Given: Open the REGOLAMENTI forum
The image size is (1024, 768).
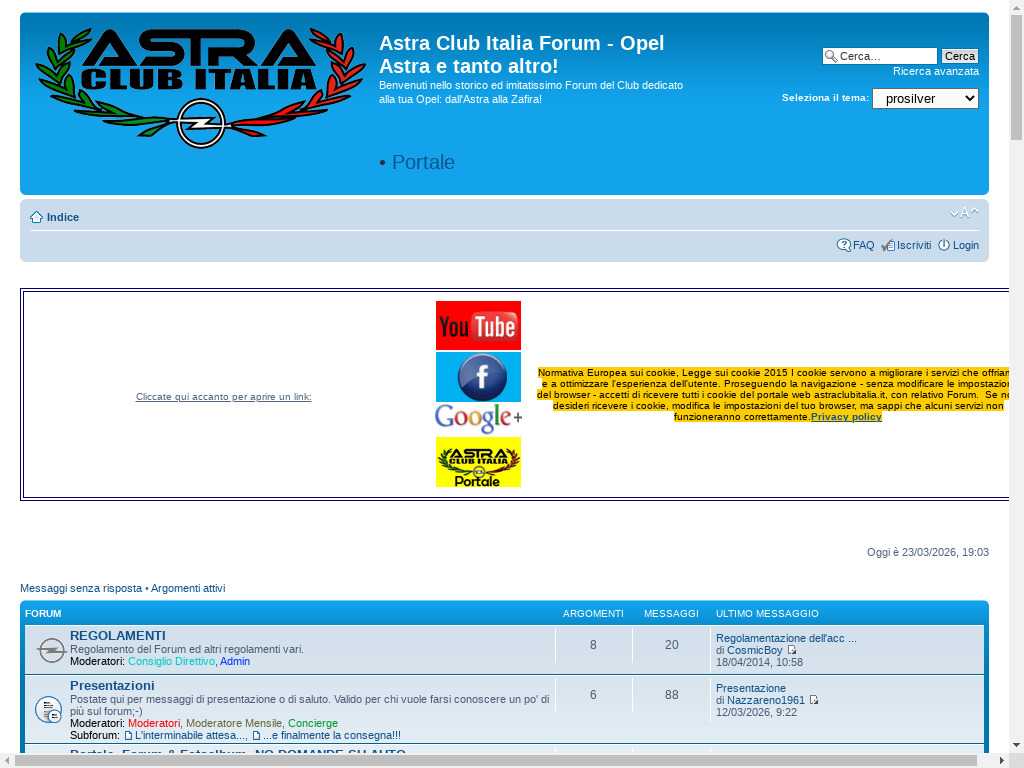Looking at the screenshot, I should coord(118,635).
